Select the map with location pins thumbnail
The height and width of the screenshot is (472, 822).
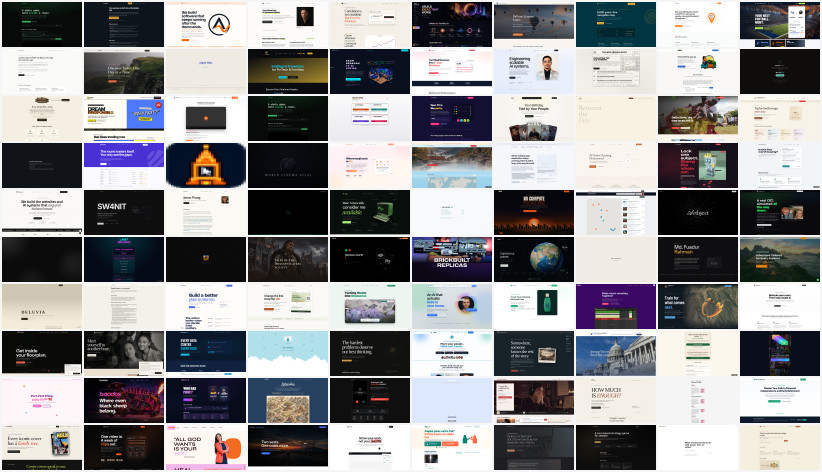coord(616,213)
